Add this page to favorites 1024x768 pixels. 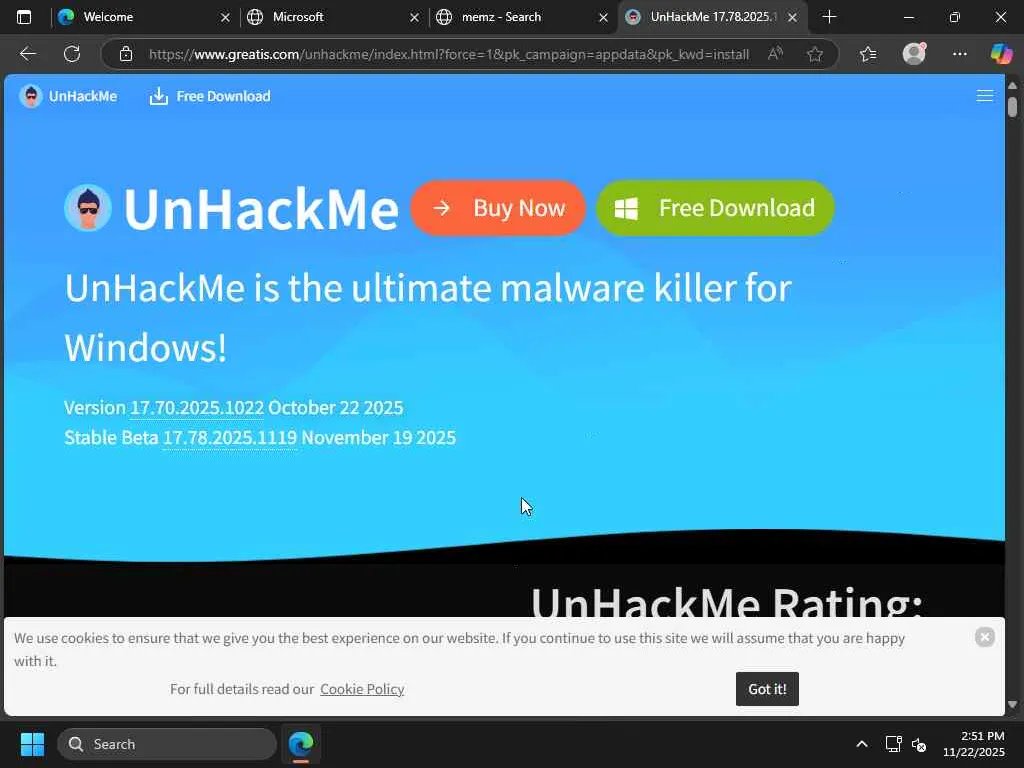coord(814,54)
